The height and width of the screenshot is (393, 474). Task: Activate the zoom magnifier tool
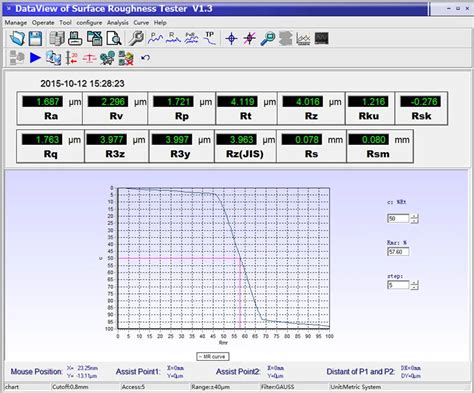(268, 39)
